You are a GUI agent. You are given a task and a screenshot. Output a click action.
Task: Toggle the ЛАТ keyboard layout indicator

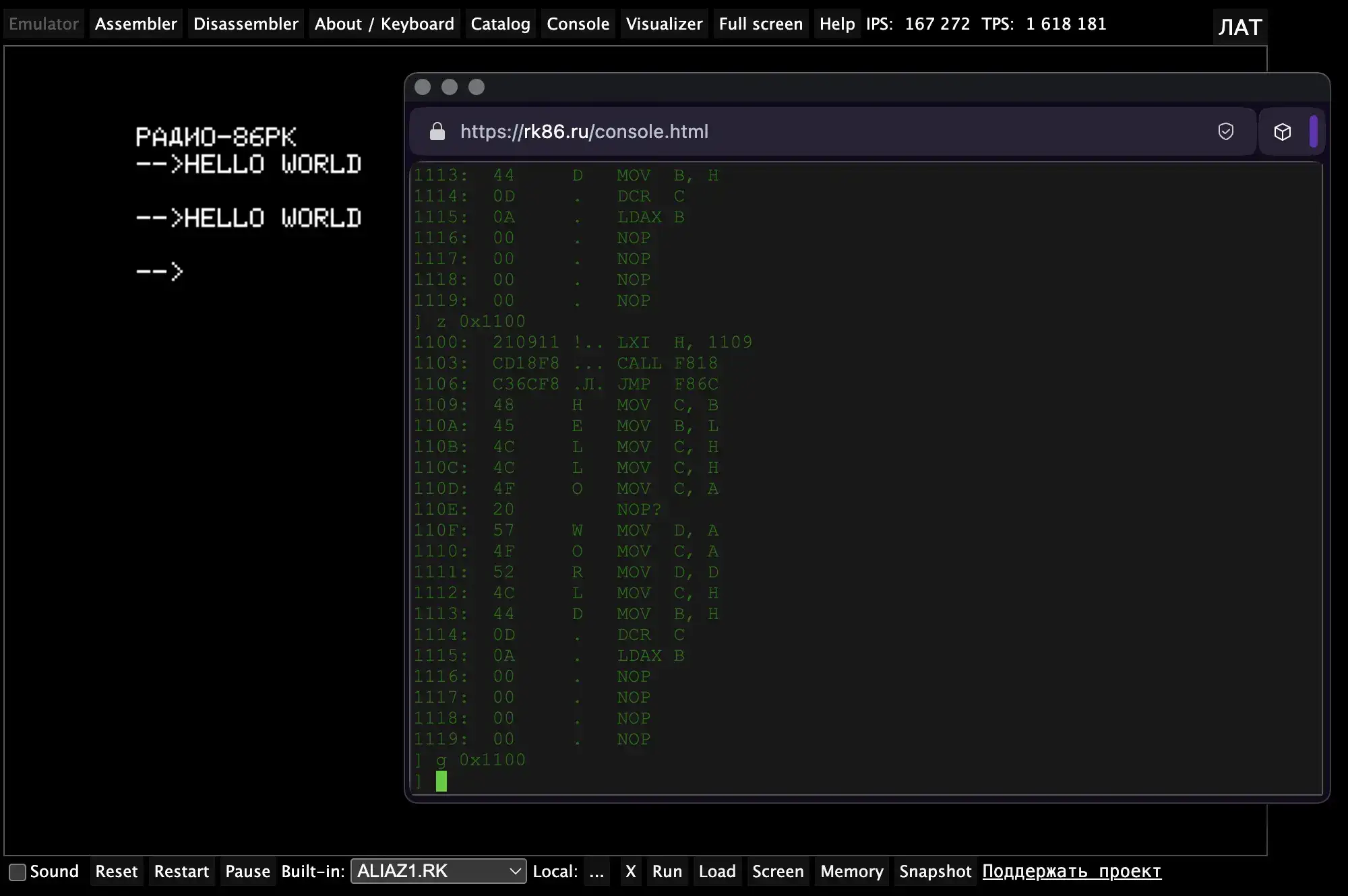[1240, 27]
